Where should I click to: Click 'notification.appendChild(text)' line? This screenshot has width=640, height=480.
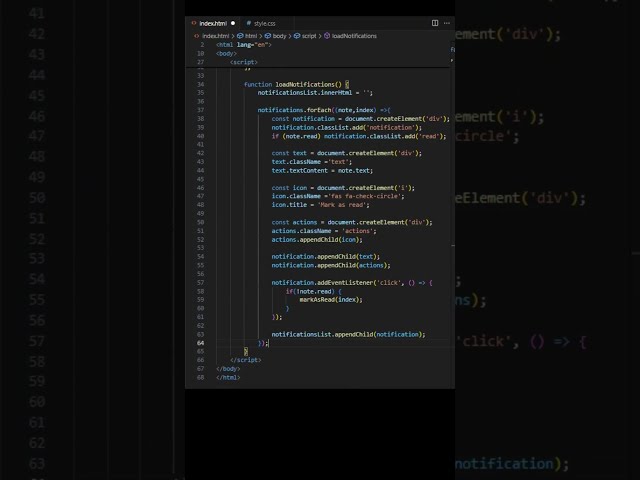coord(326,257)
